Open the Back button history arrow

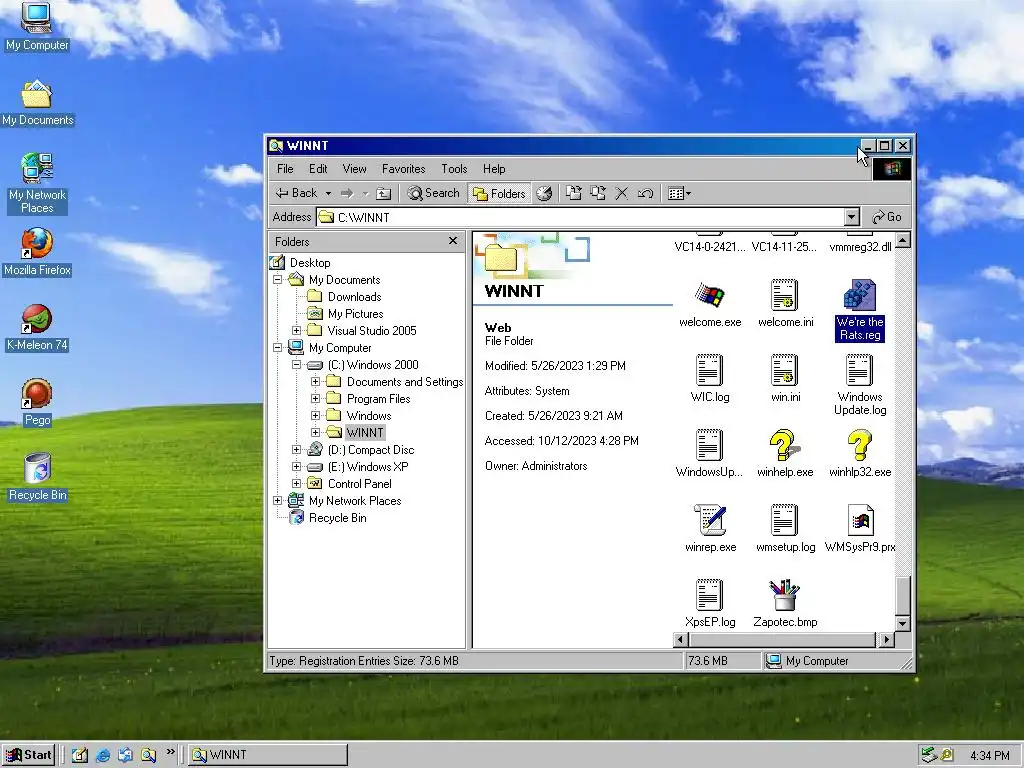click(328, 193)
